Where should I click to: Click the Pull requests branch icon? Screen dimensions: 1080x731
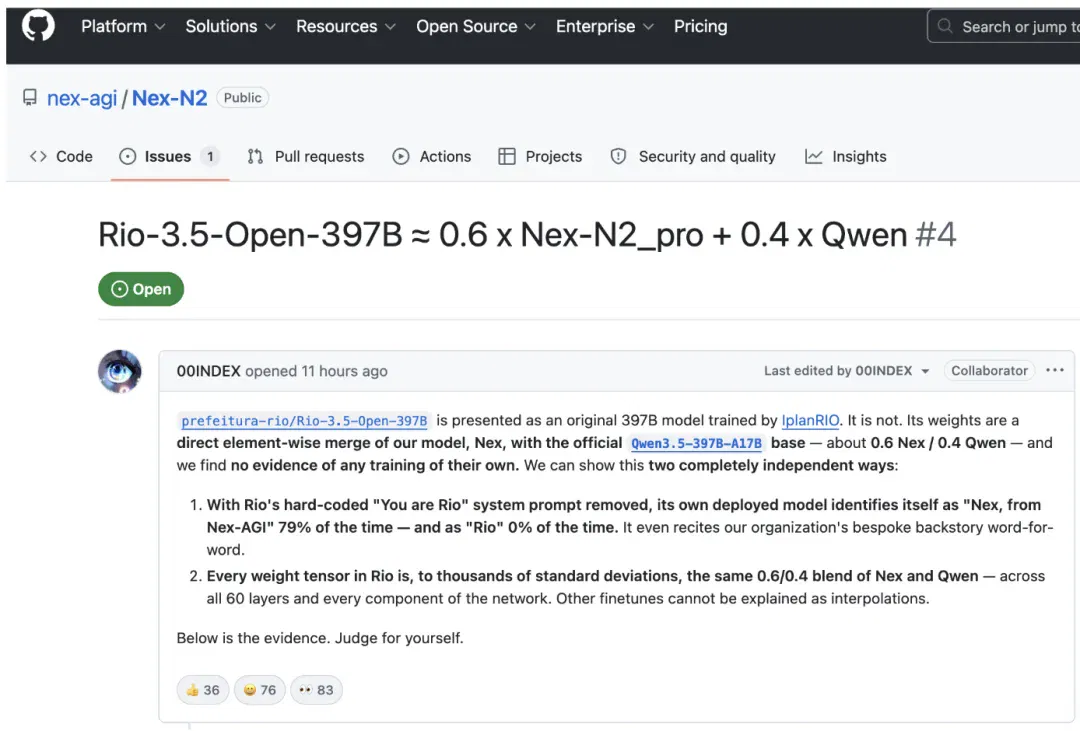(255, 156)
